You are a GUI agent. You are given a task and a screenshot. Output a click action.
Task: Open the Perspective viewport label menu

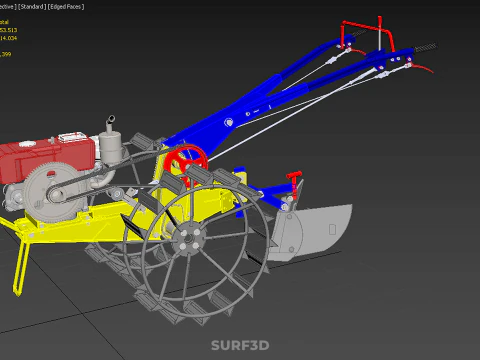[8, 7]
